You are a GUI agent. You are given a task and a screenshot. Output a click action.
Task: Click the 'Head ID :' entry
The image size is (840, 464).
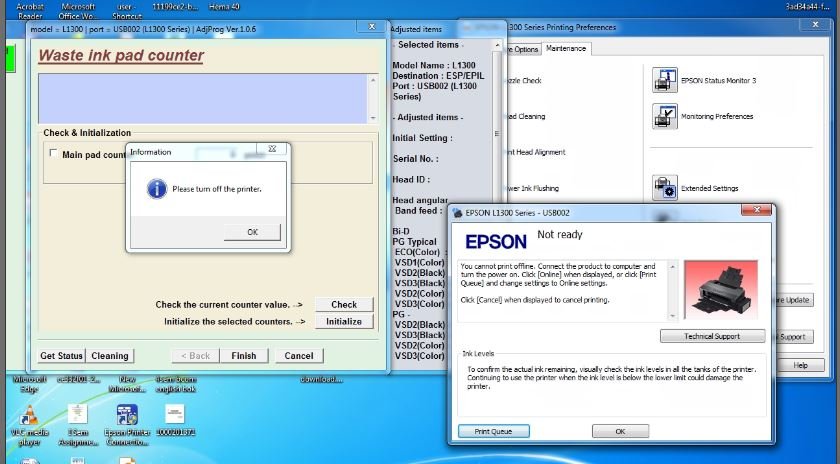[x=411, y=179]
